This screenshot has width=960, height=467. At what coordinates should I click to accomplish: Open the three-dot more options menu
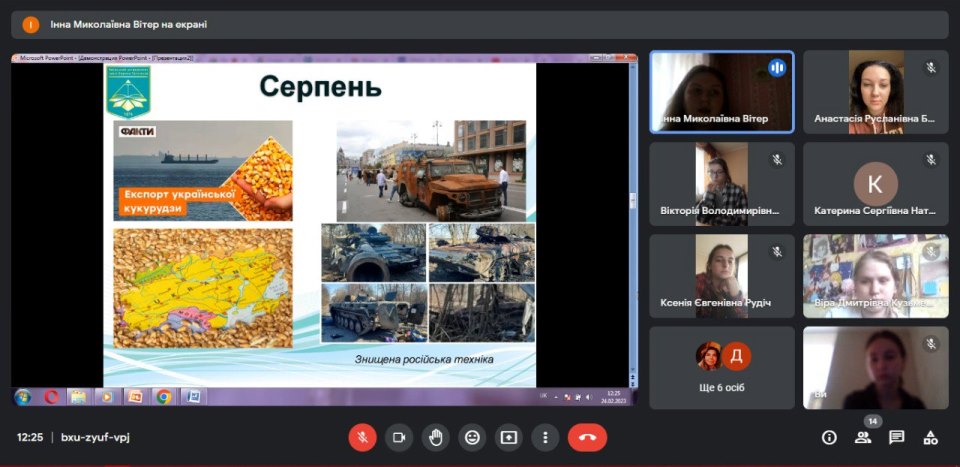coord(544,437)
